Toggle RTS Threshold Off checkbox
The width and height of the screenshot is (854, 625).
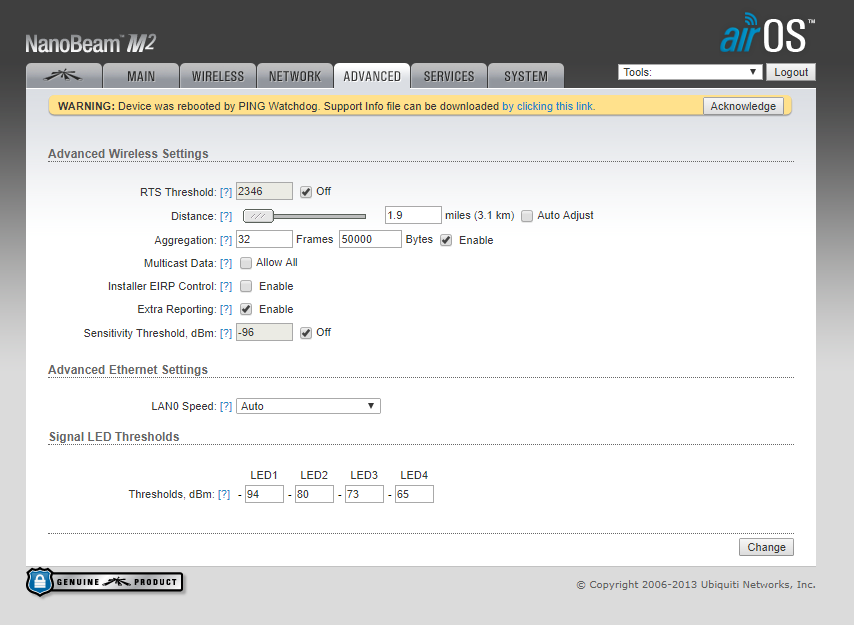[306, 192]
